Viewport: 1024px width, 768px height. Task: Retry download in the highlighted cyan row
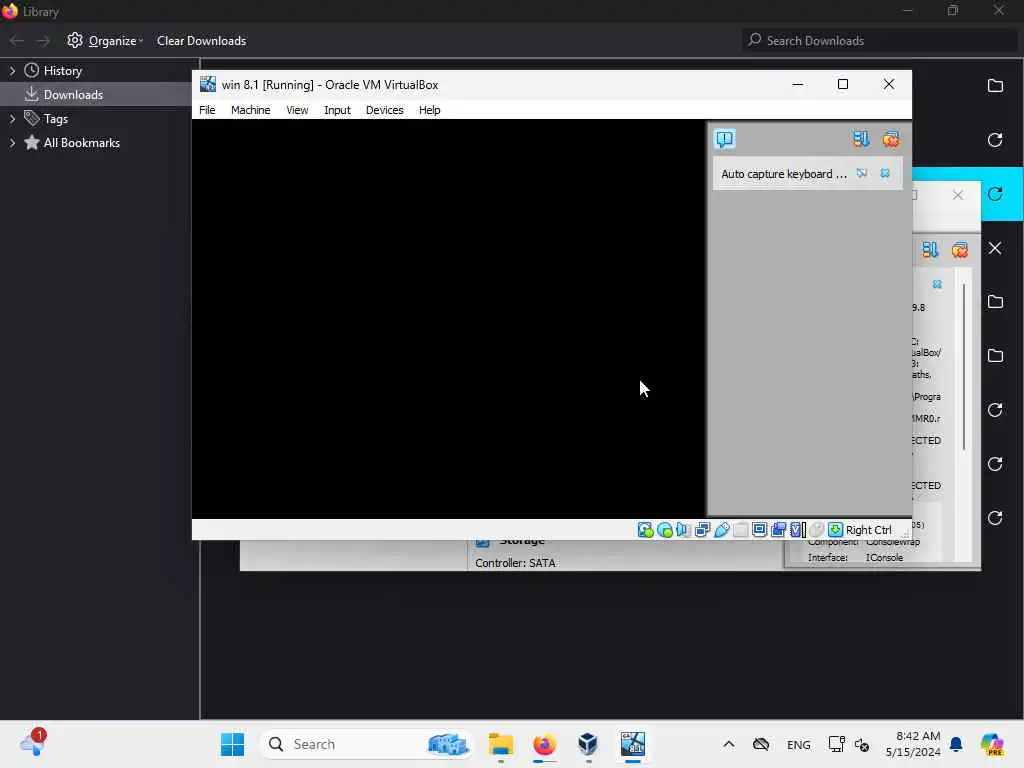[x=995, y=194]
